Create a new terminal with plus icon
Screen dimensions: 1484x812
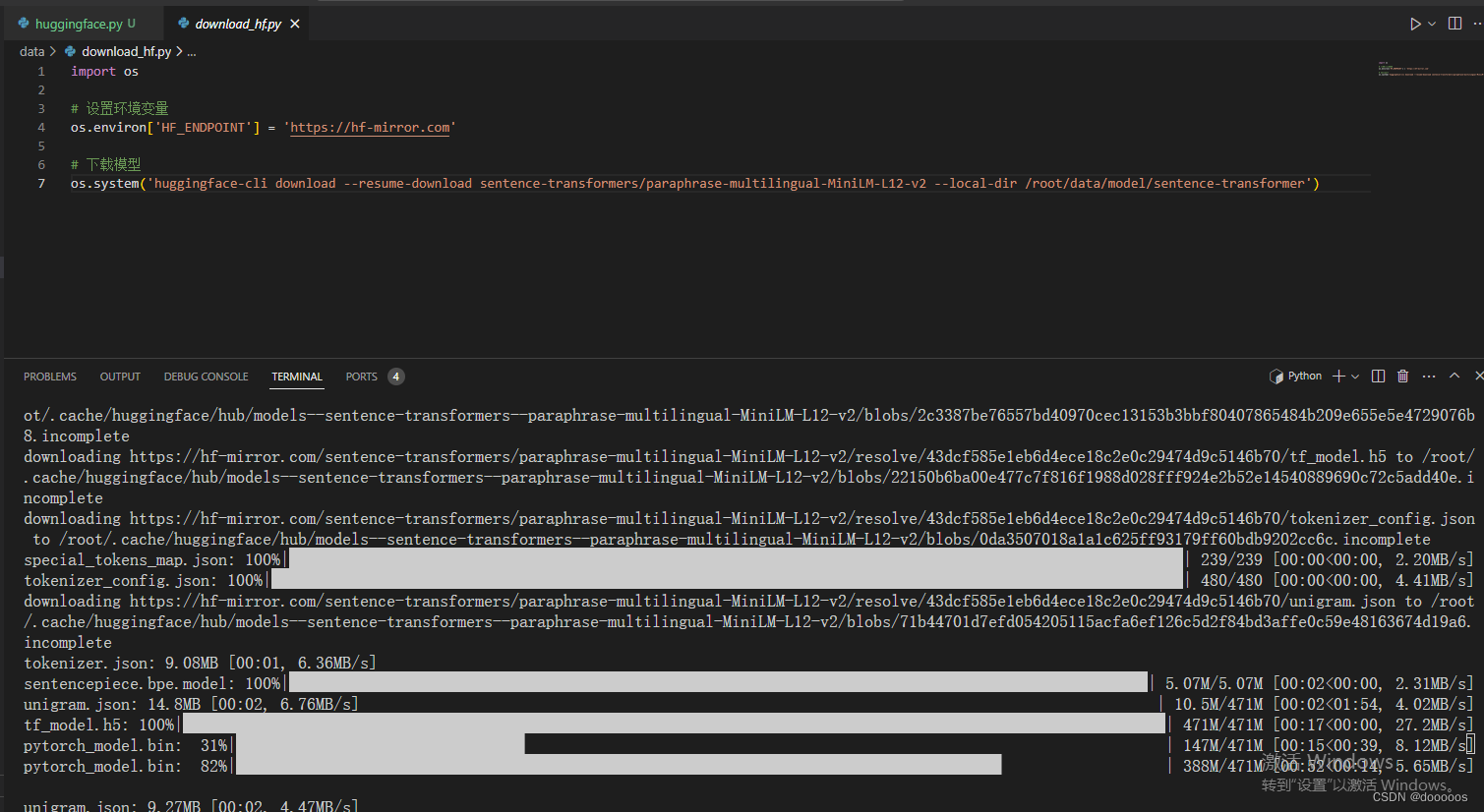tap(1338, 377)
